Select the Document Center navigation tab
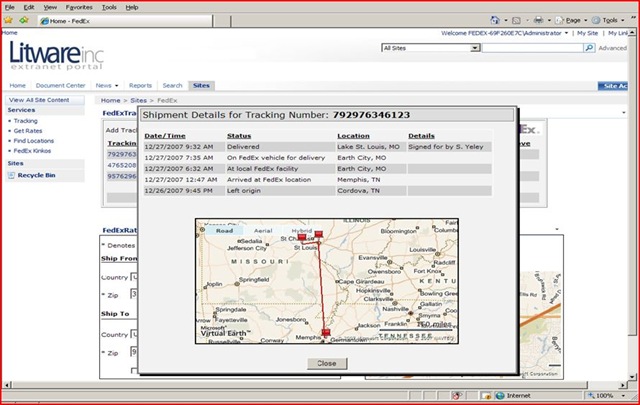Image resolution: width=640 pixels, height=405 pixels. click(x=60, y=86)
